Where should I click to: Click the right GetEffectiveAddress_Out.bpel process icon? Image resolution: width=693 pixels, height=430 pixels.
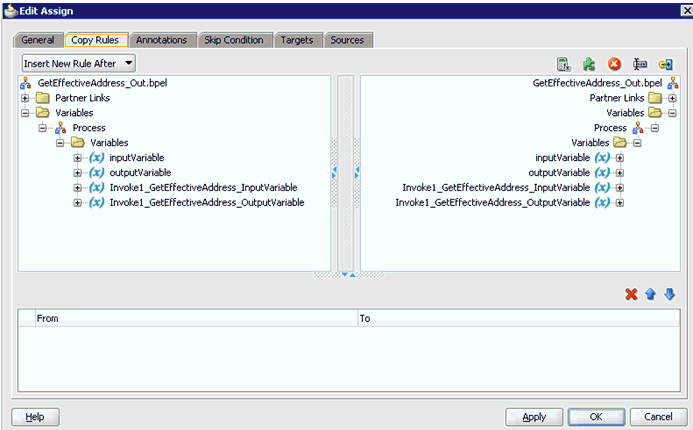point(673,83)
